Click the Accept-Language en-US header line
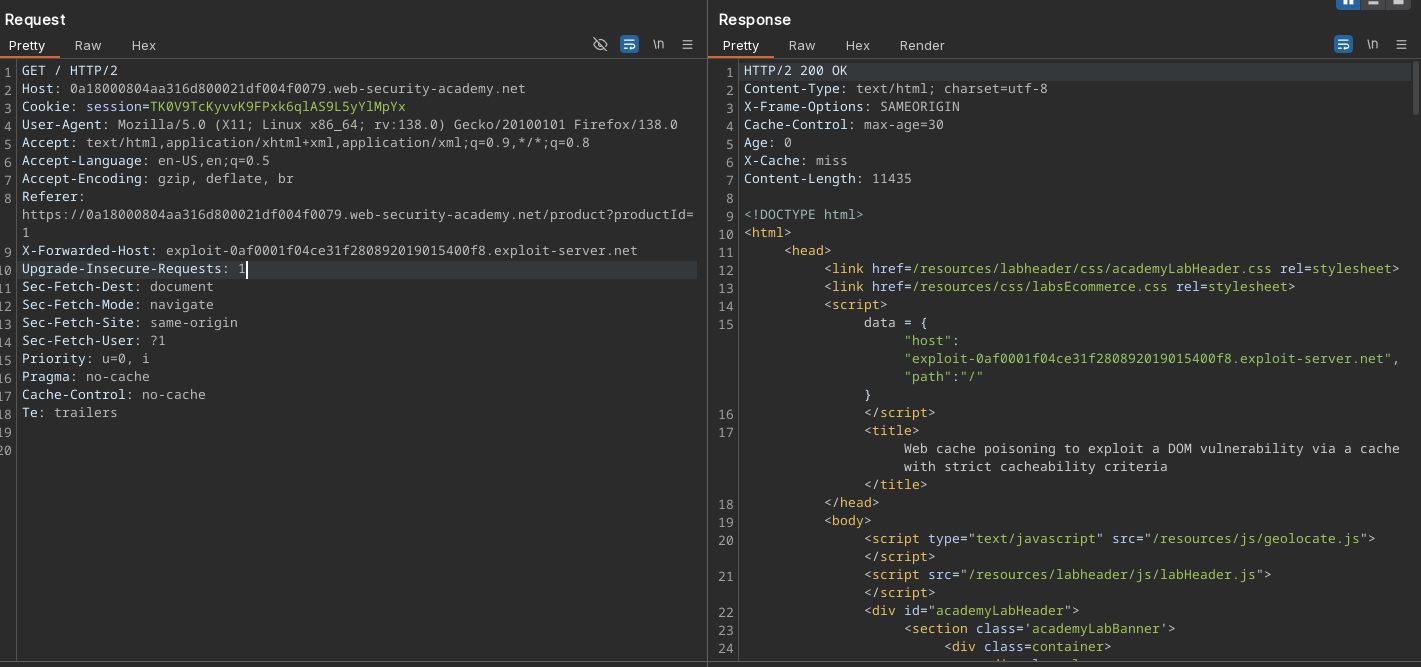Image resolution: width=1421 pixels, height=667 pixels. [146, 160]
